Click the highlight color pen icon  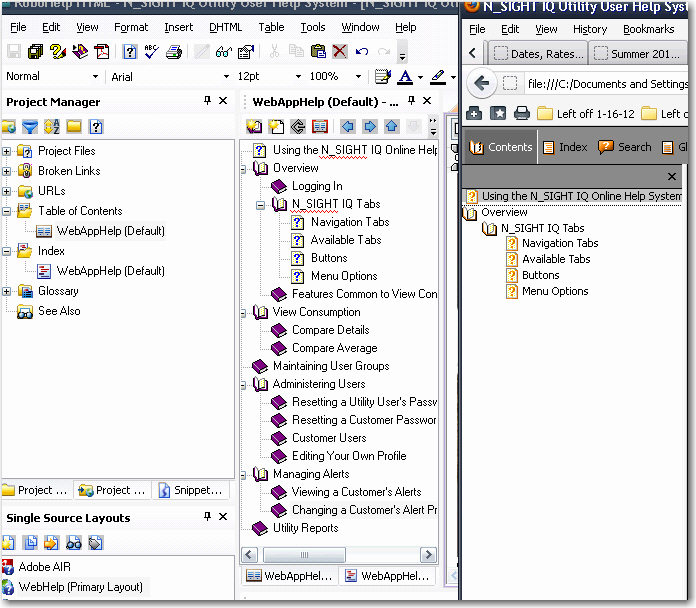click(x=438, y=77)
